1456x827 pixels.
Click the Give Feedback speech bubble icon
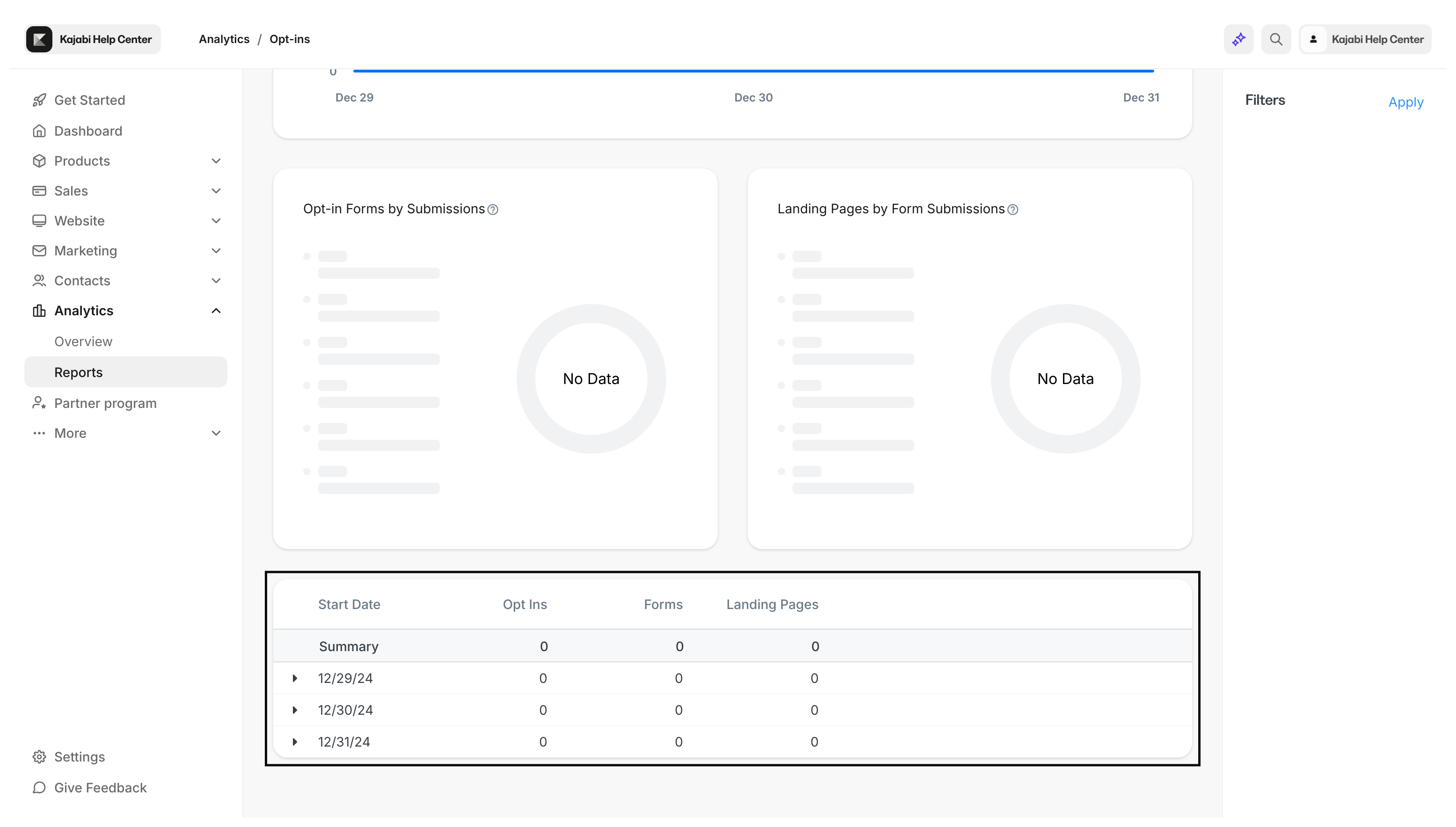(39, 788)
